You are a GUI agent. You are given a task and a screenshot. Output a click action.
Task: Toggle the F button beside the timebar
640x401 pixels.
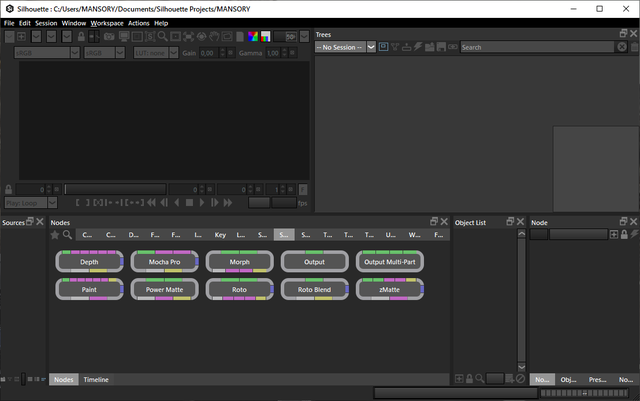[x=303, y=189]
